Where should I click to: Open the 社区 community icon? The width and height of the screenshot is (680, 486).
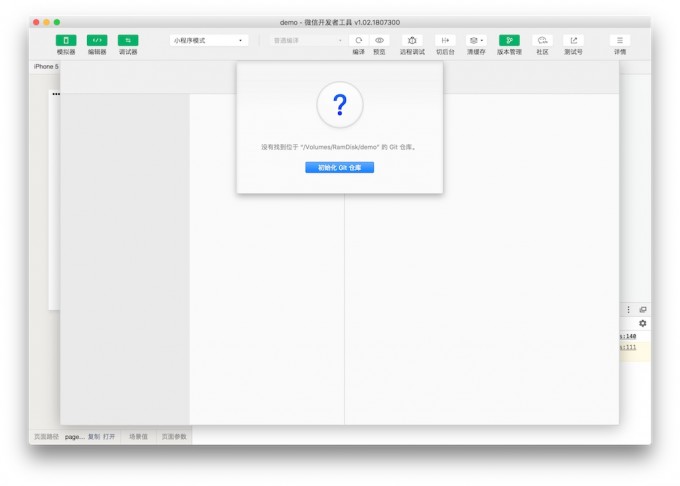tap(542, 40)
